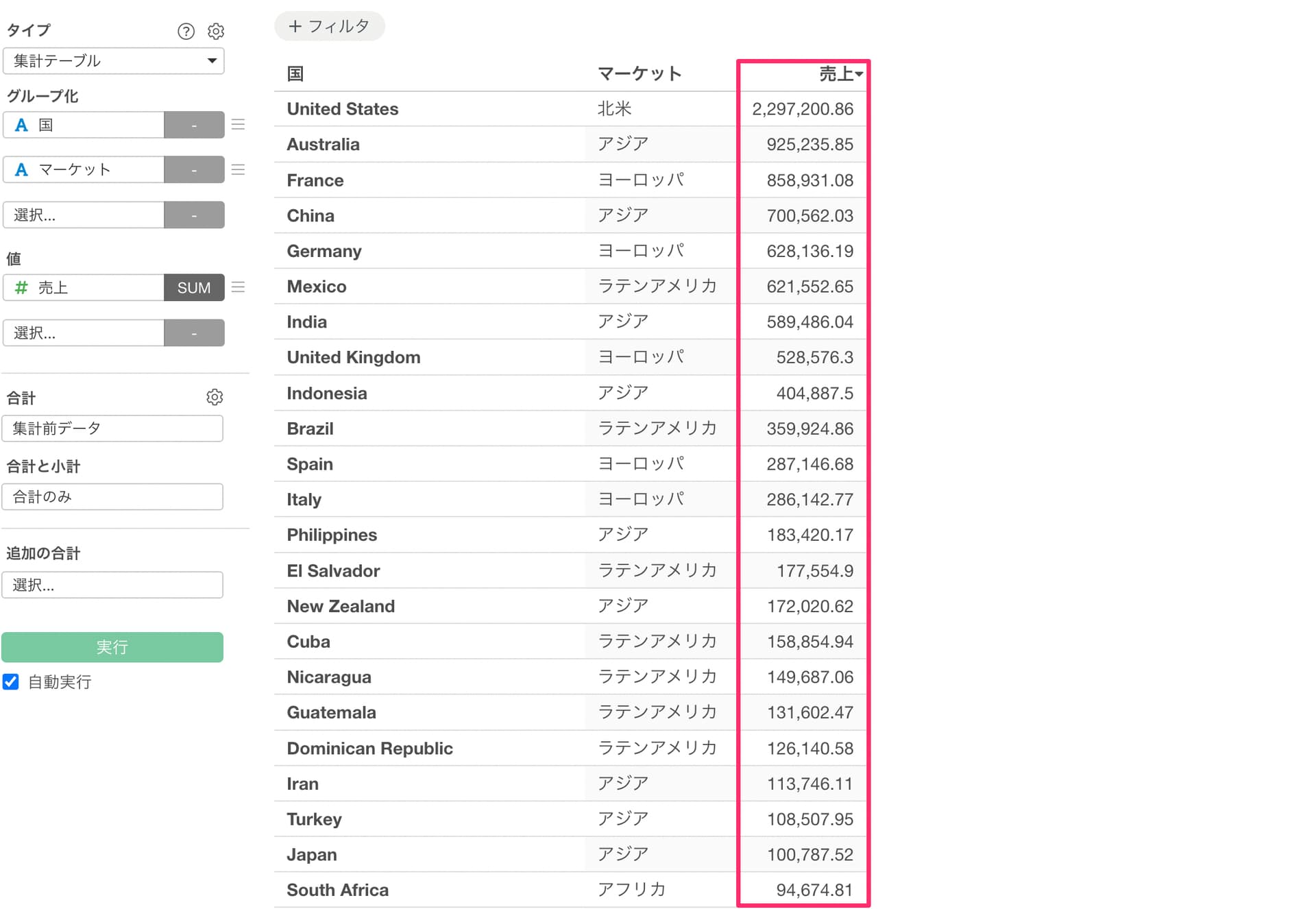Image resolution: width=1316 pixels, height=909 pixels.
Task: Click the 国 column header
Action: pyautogui.click(x=295, y=74)
